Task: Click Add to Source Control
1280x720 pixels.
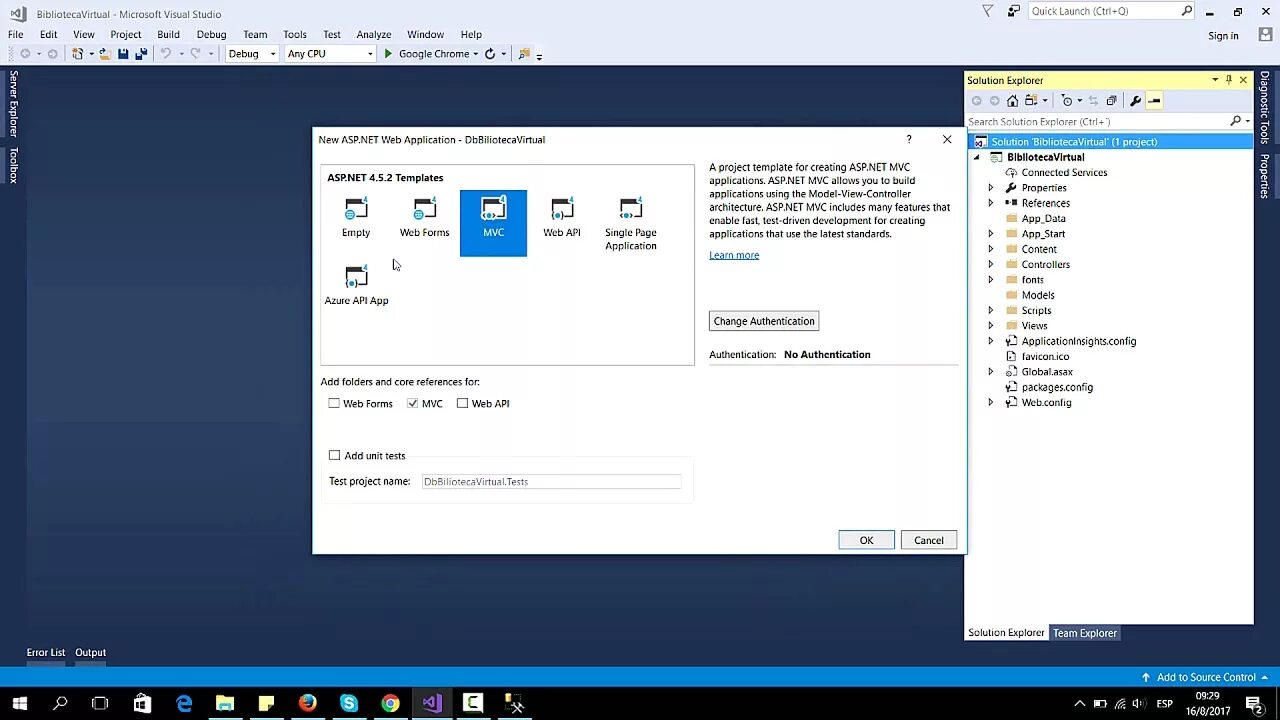Action: pyautogui.click(x=1205, y=677)
